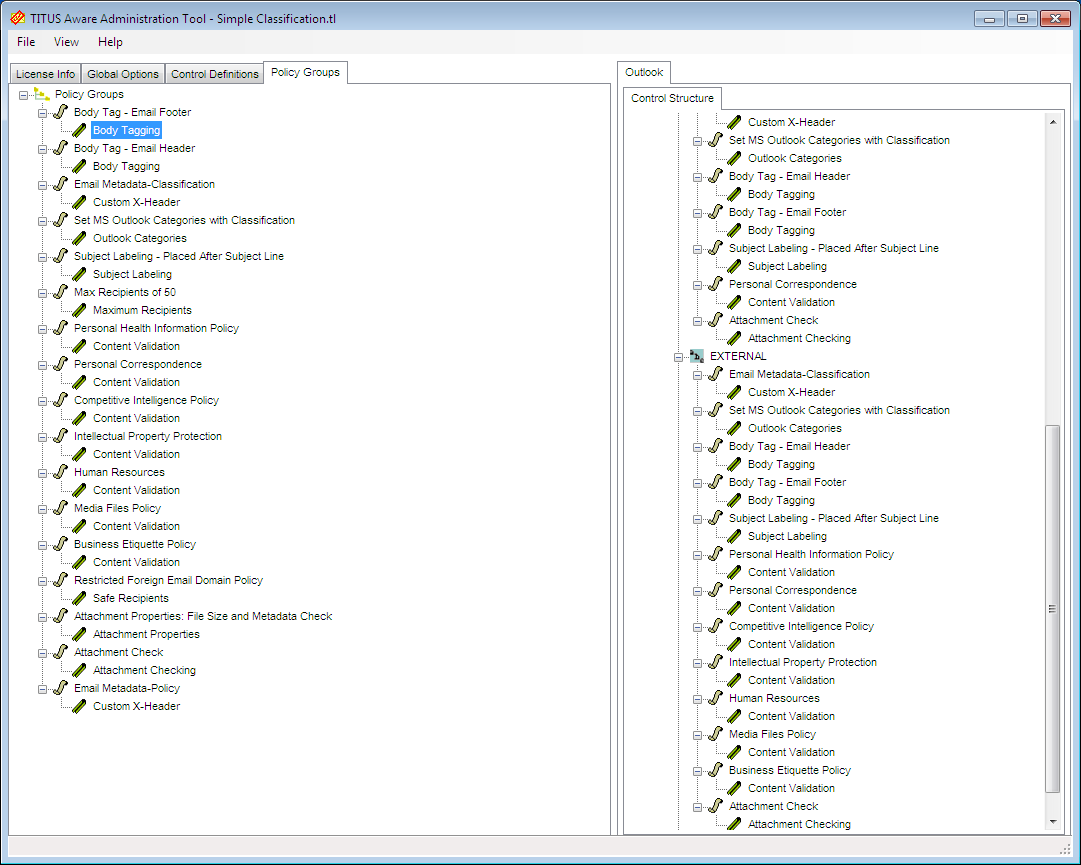Click the scroll icon beside Email Metadata-Classification in left panel

pos(61,183)
